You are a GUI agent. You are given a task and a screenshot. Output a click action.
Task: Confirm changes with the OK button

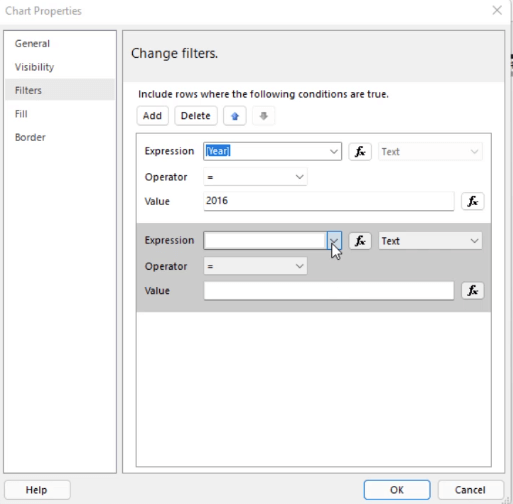click(x=397, y=490)
